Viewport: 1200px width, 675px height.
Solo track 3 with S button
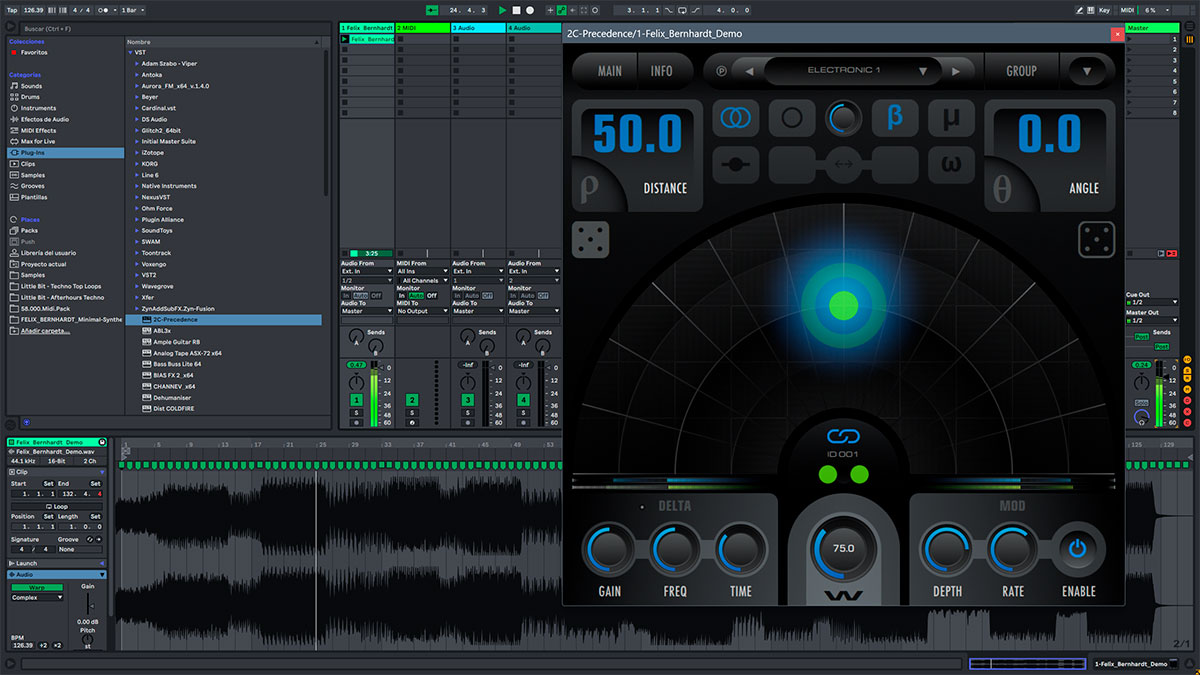click(x=467, y=412)
